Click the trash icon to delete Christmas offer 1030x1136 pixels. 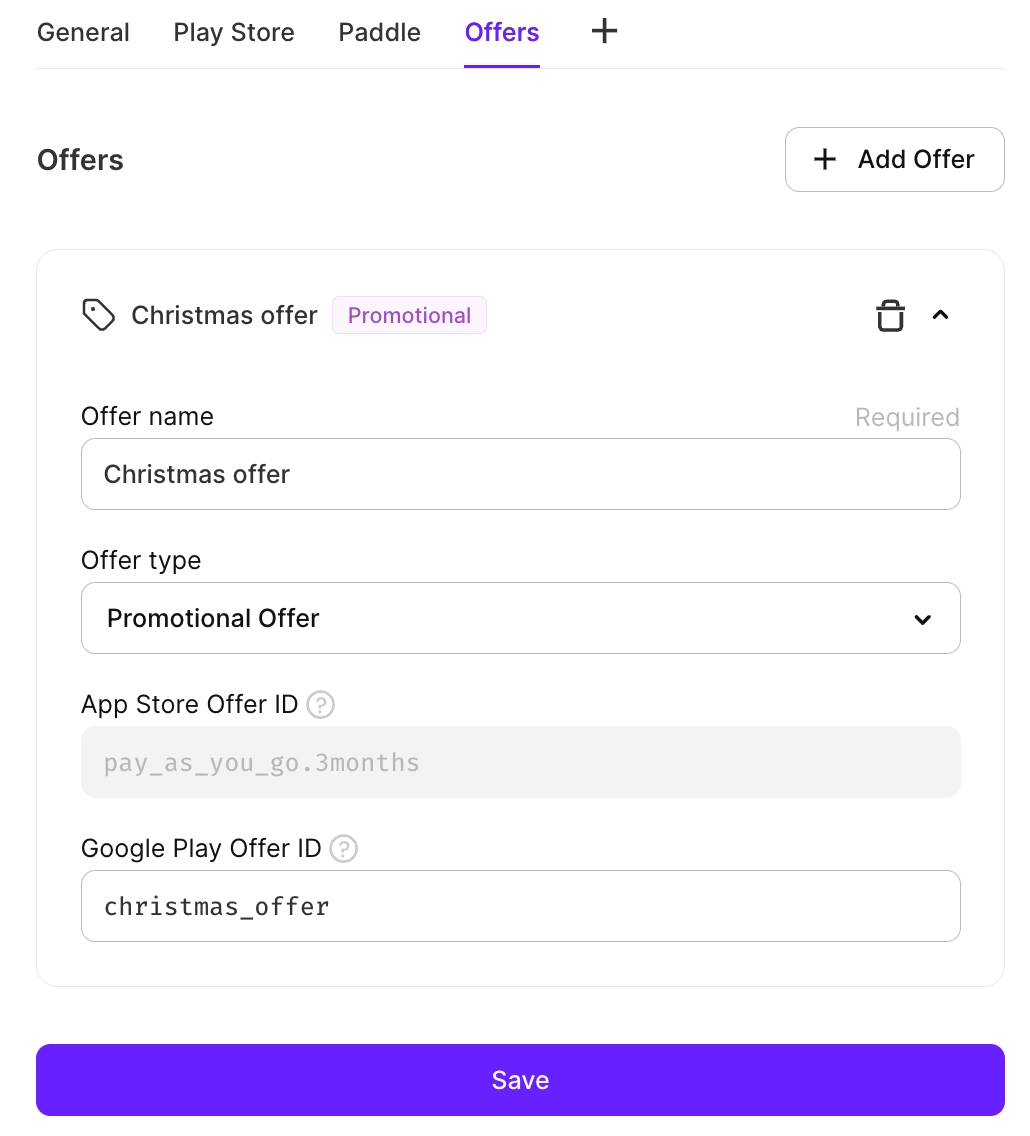click(x=890, y=315)
